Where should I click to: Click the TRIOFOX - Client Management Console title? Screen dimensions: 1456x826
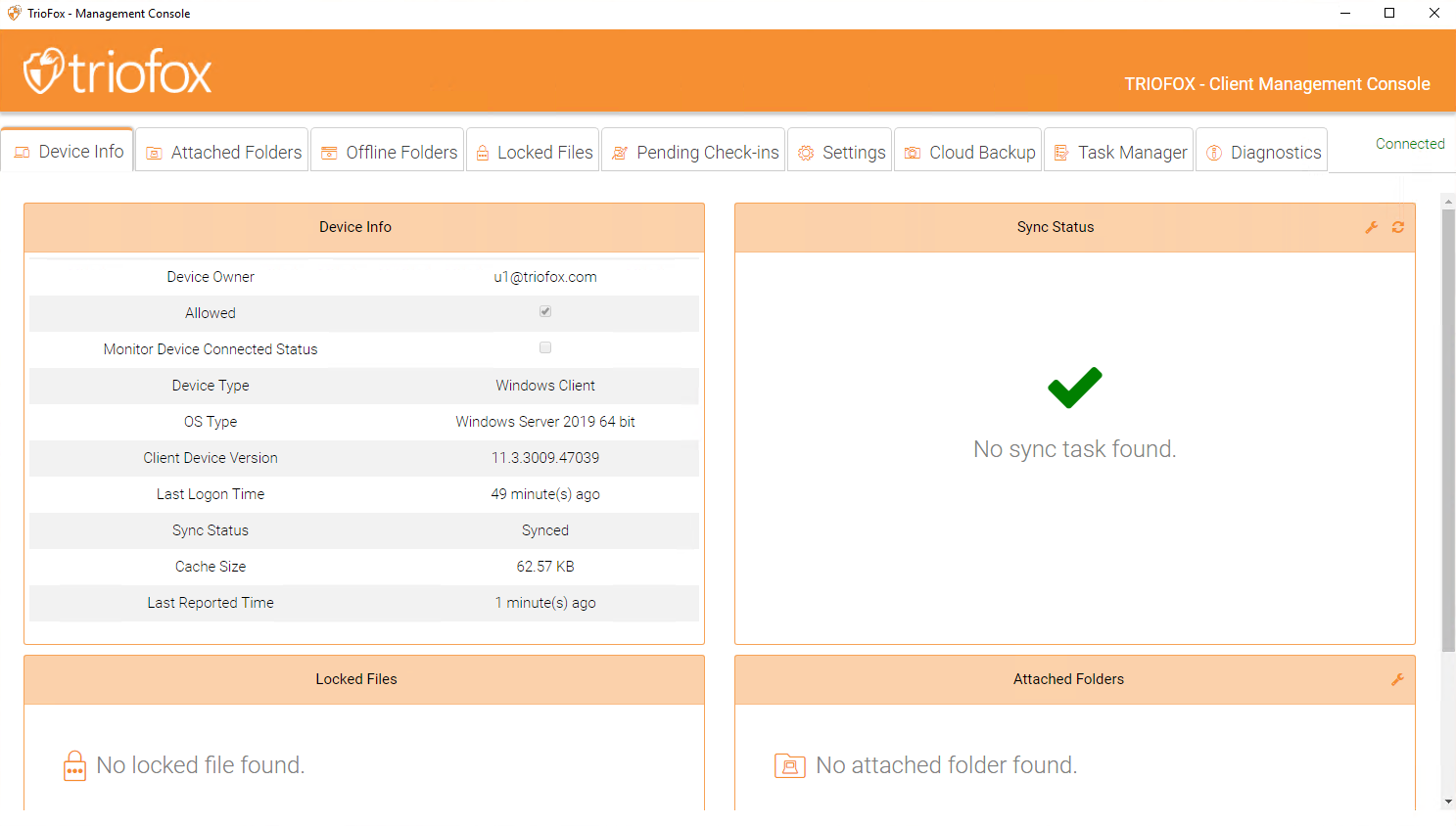[x=1277, y=84]
